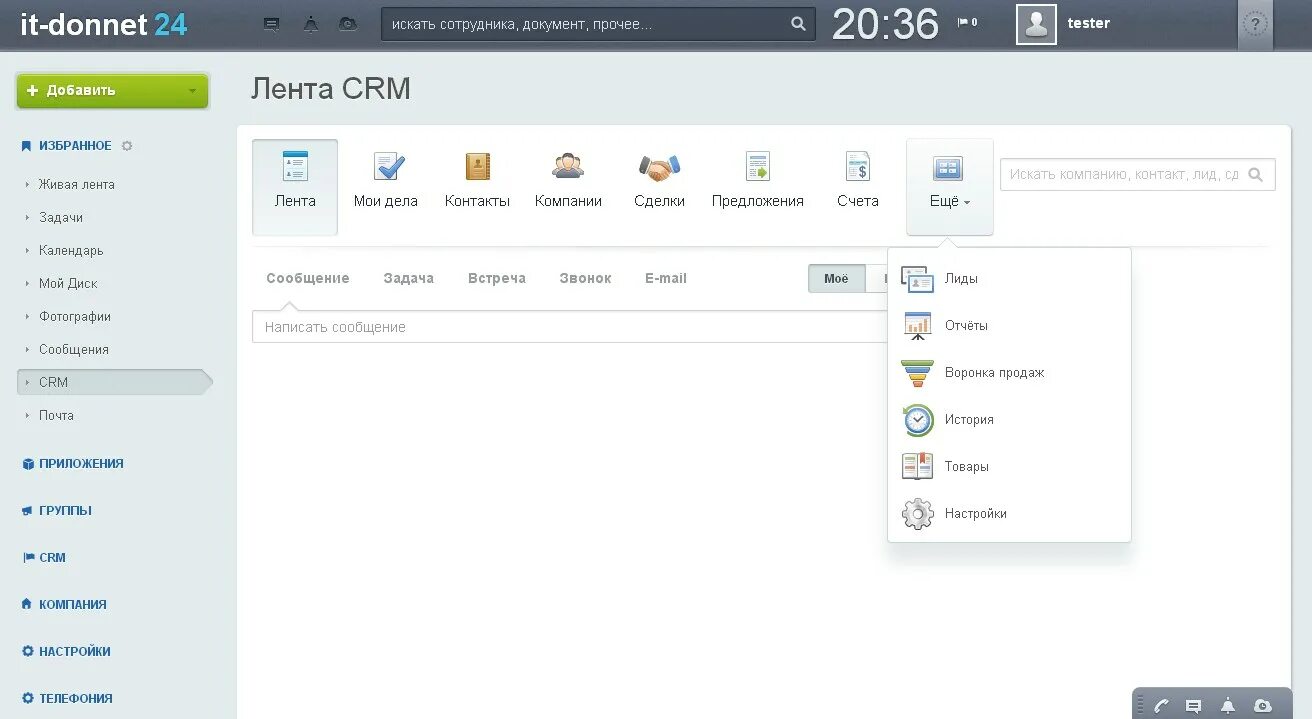Open Почта in sidebar
1312x719 pixels.
(x=56, y=416)
